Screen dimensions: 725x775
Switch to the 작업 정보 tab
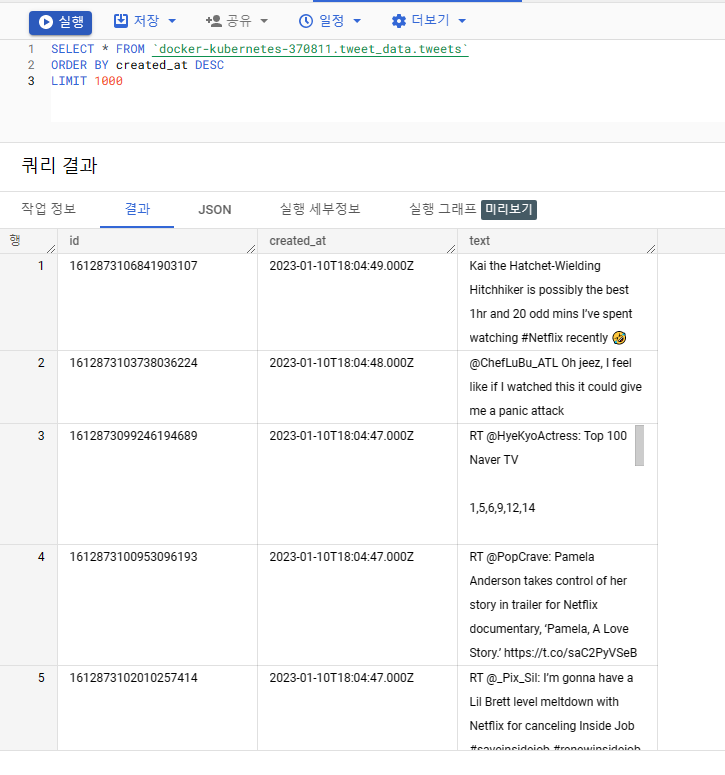tap(48, 209)
